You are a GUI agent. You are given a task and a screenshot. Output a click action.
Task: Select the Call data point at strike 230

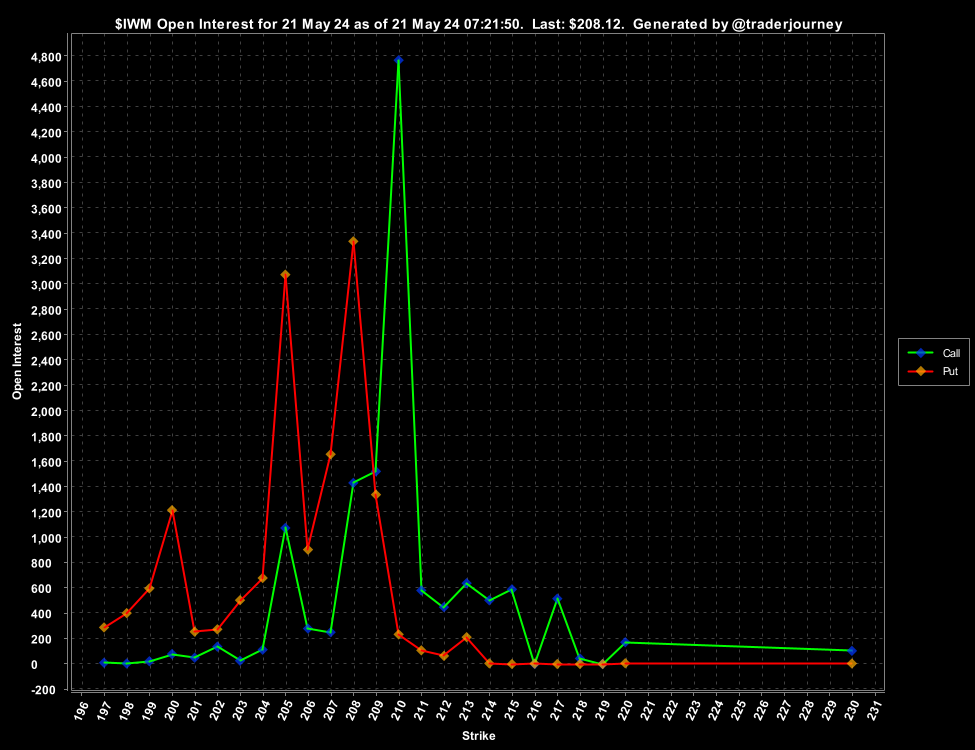[852, 651]
